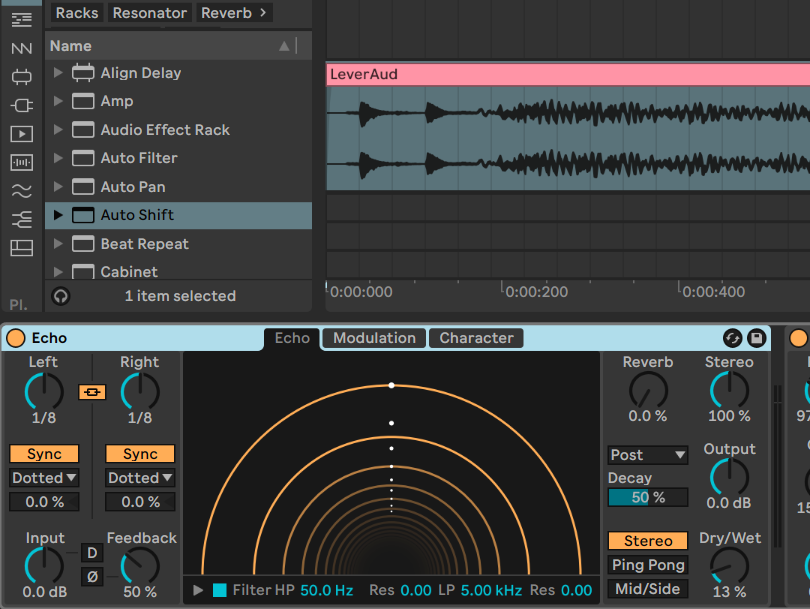The width and height of the screenshot is (810, 609).
Task: Toggle the Echo filter on/off square
Action: tap(220, 590)
